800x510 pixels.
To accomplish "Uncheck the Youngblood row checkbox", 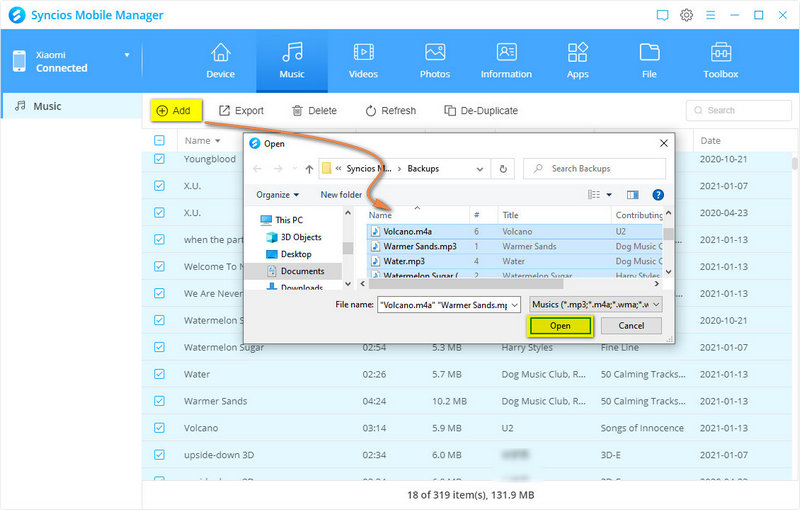I will [159, 159].
